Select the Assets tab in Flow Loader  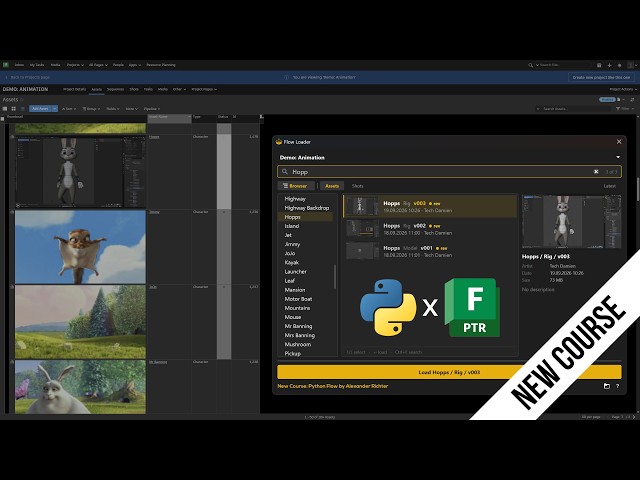[332, 186]
